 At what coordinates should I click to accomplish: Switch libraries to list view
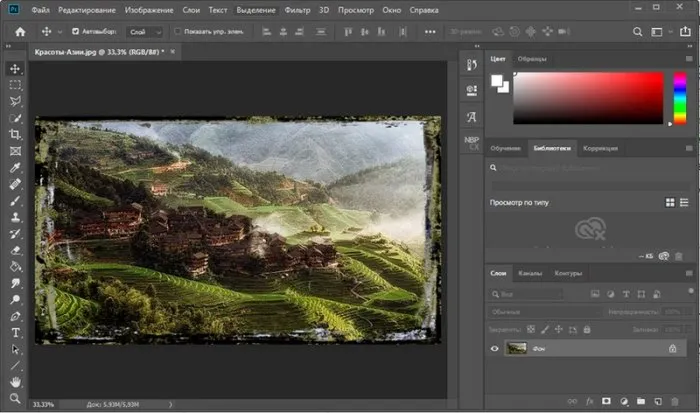(x=684, y=203)
